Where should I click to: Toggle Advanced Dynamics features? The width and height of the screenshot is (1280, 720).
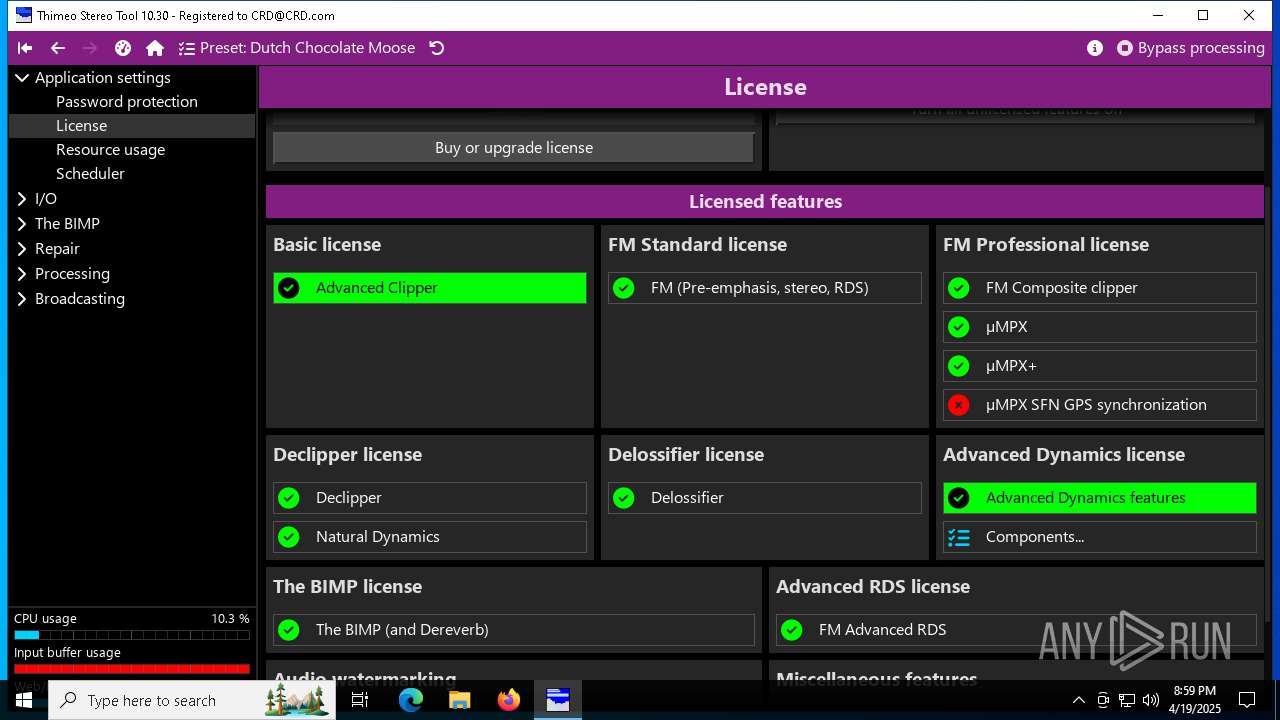coord(1100,498)
